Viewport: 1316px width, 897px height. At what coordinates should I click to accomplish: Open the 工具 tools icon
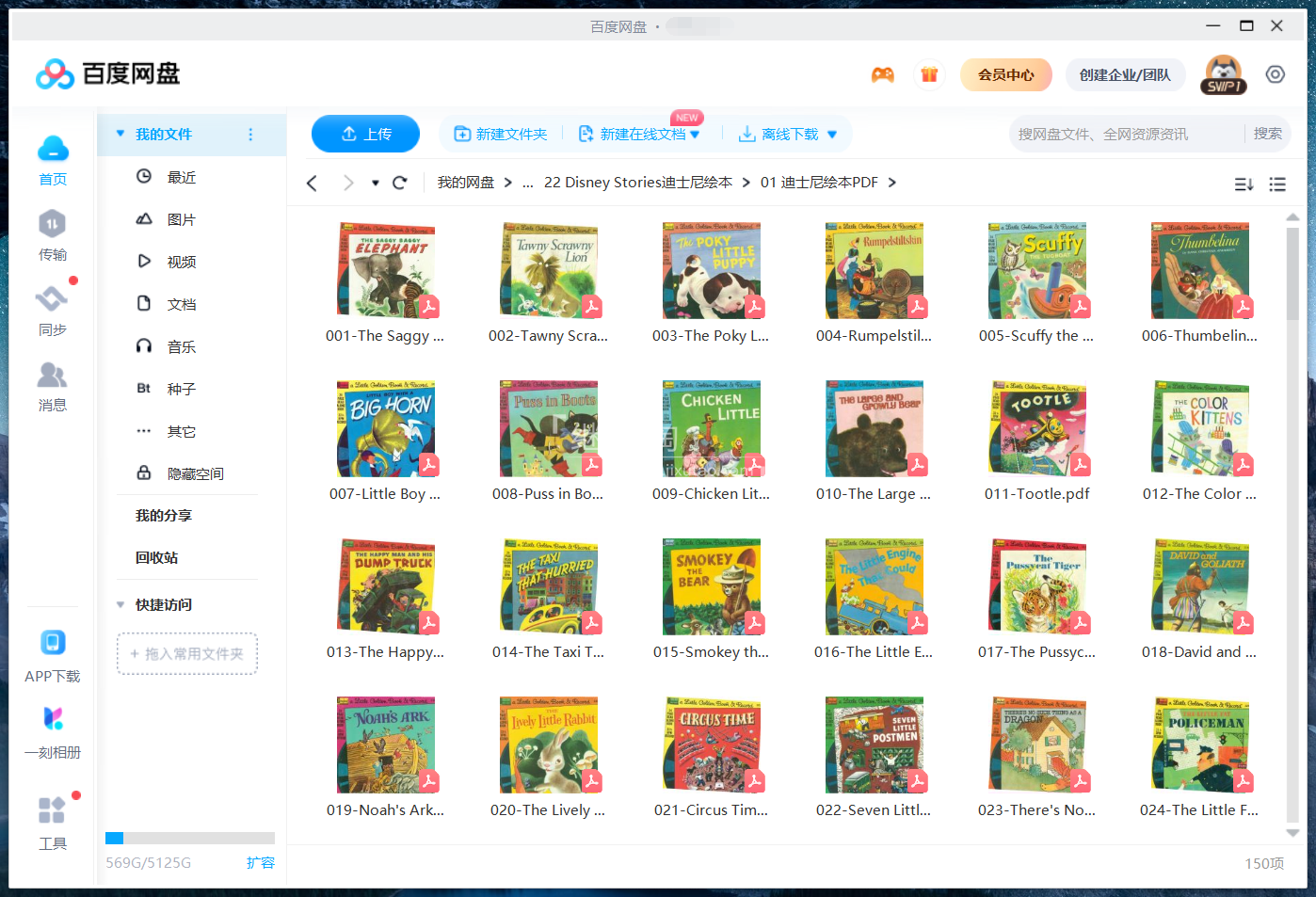53,822
